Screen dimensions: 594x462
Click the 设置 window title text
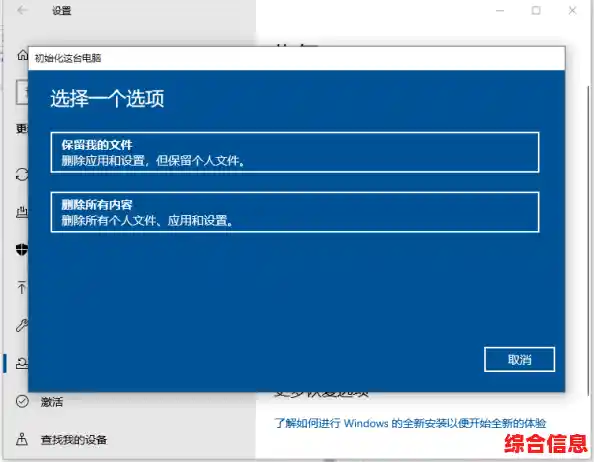coord(62,11)
